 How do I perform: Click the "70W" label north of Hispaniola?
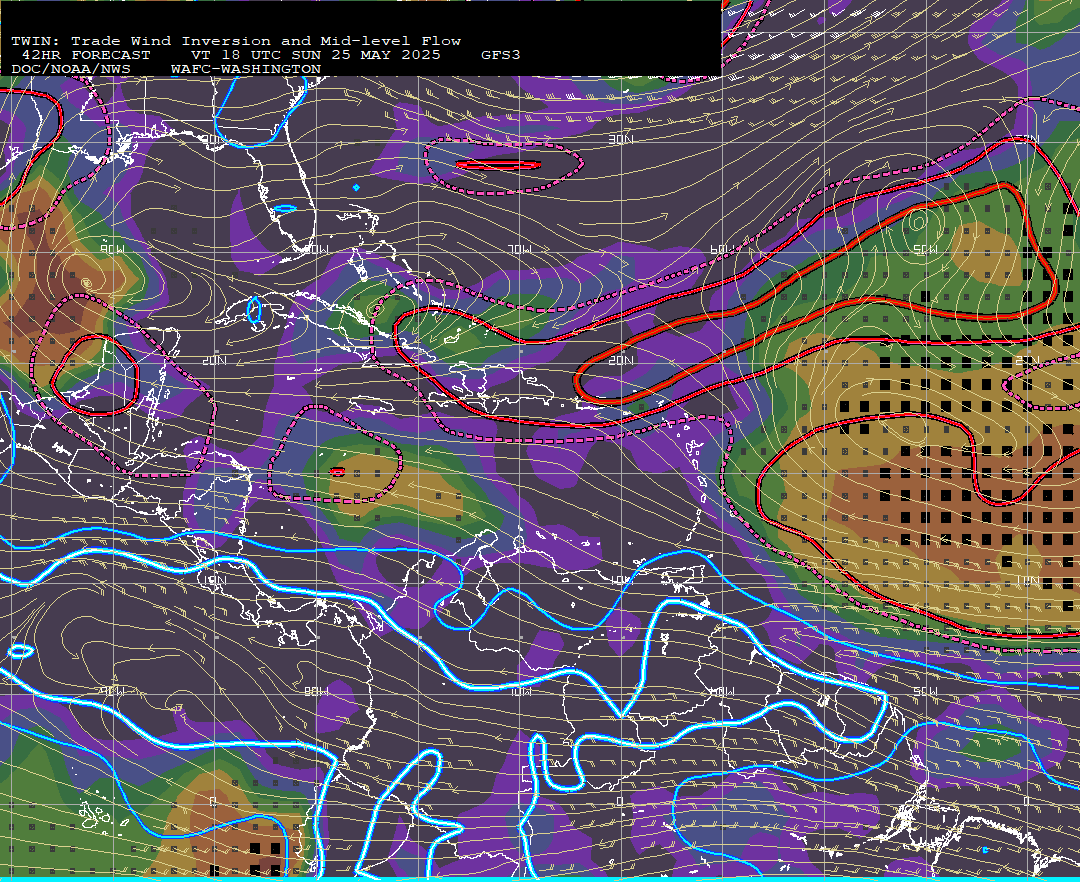519,249
